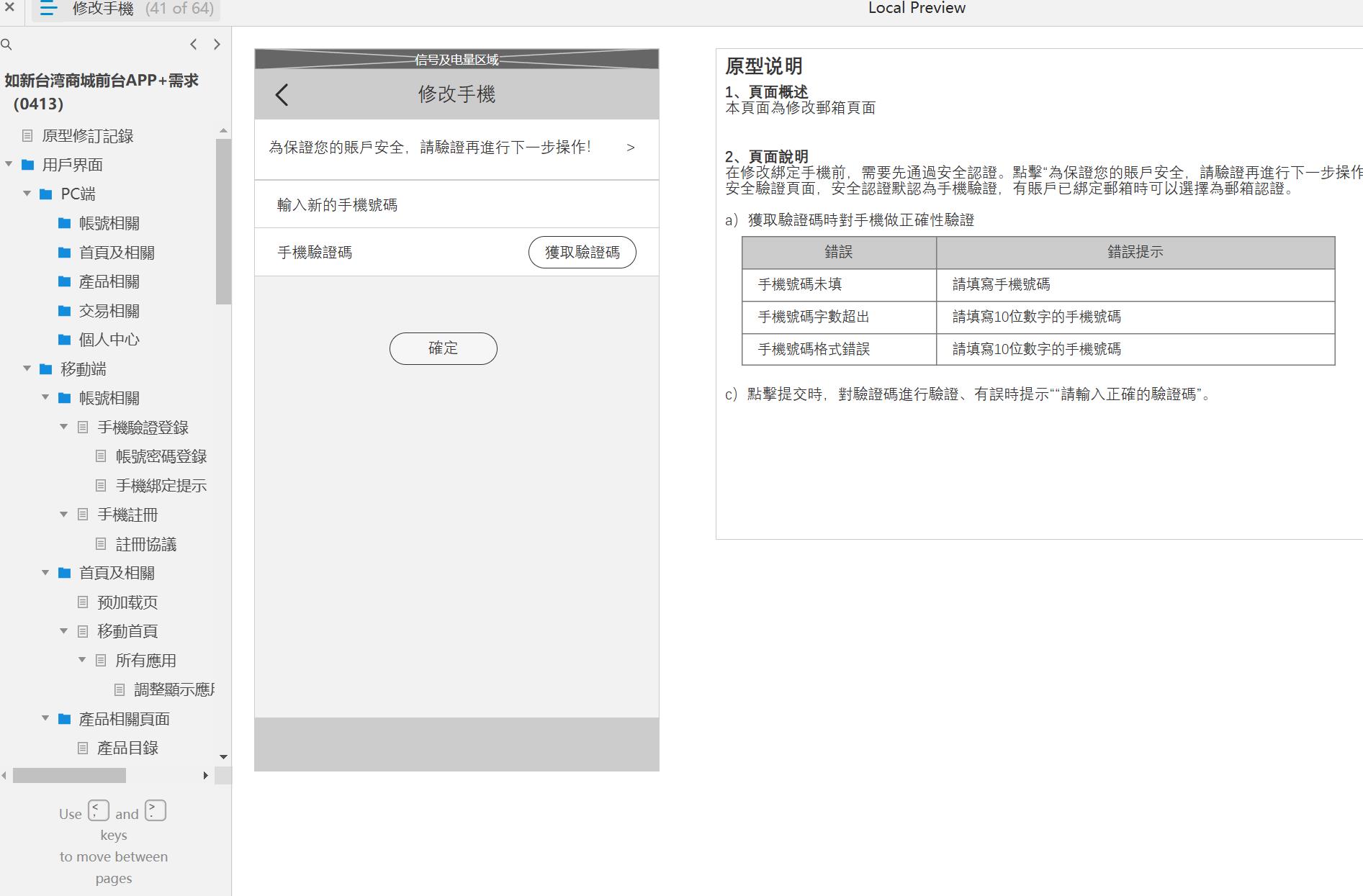This screenshot has height=896, width=1363.
Task: Click the sidebar scroll-down arrow
Action: click(223, 757)
